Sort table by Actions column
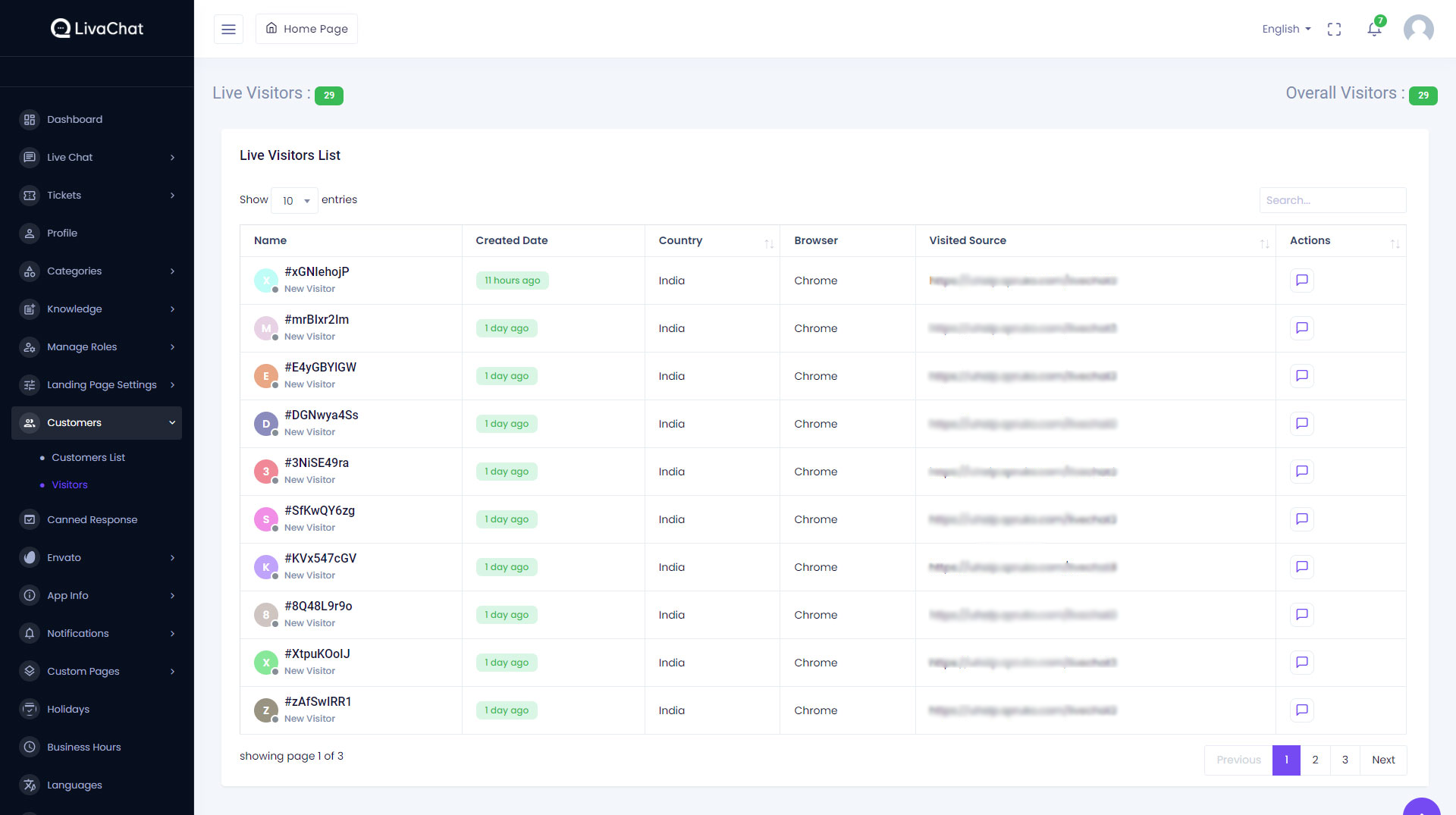Viewport: 1456px width, 815px height. click(x=1395, y=243)
